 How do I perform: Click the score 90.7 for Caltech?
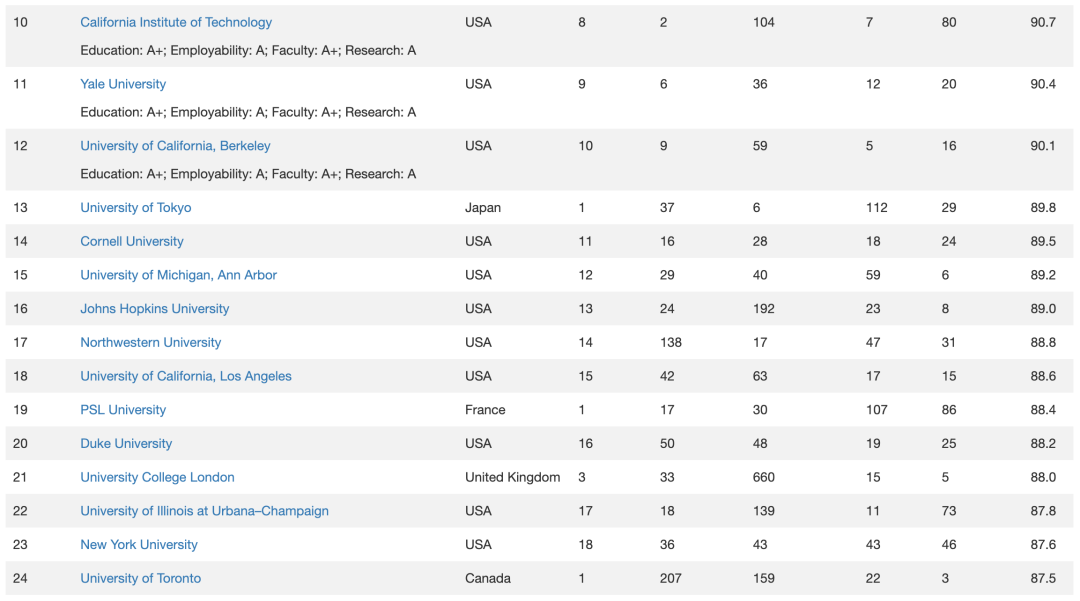[x=1043, y=22]
